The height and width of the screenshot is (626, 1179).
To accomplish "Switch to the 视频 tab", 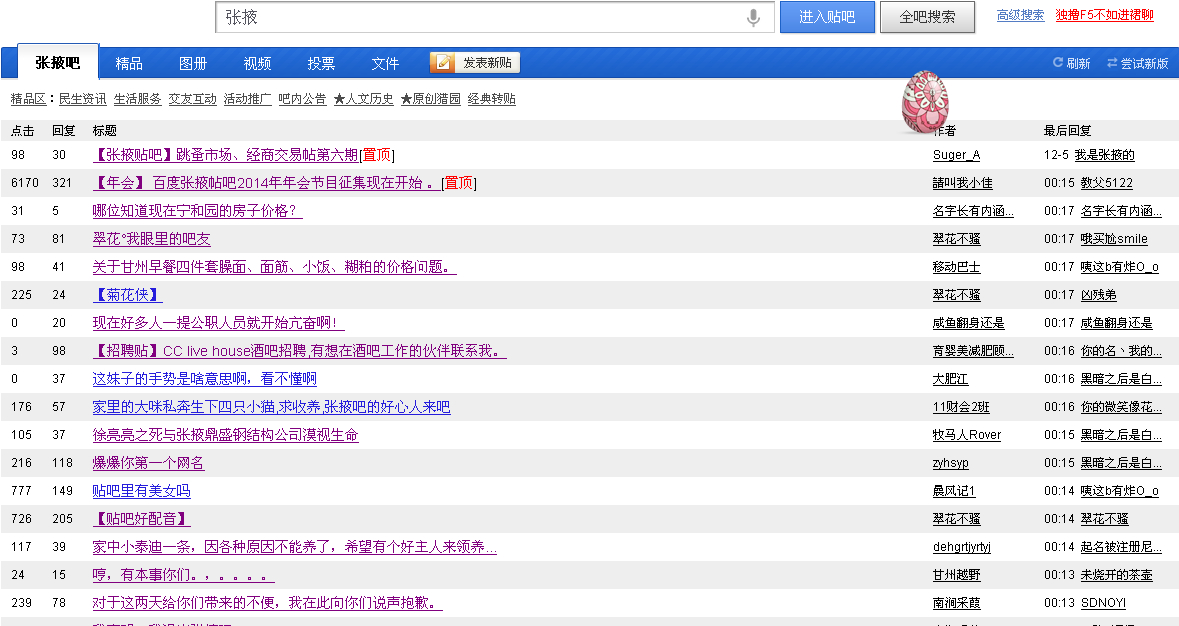I will 257,64.
